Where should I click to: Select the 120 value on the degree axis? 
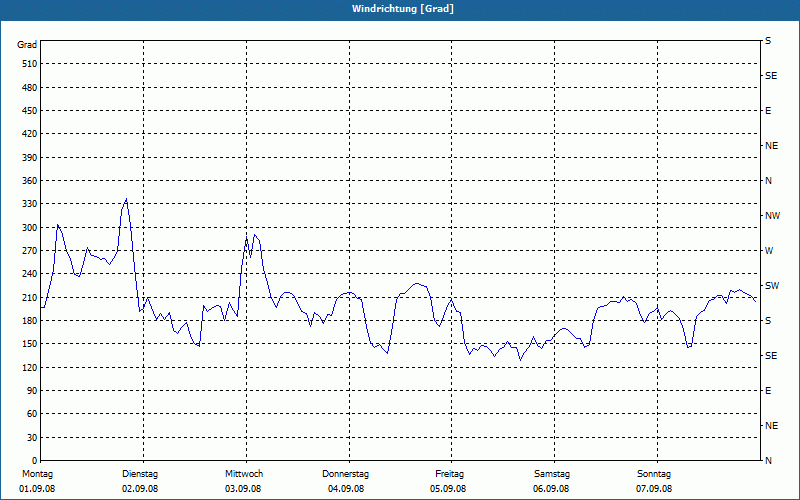(x=30, y=367)
